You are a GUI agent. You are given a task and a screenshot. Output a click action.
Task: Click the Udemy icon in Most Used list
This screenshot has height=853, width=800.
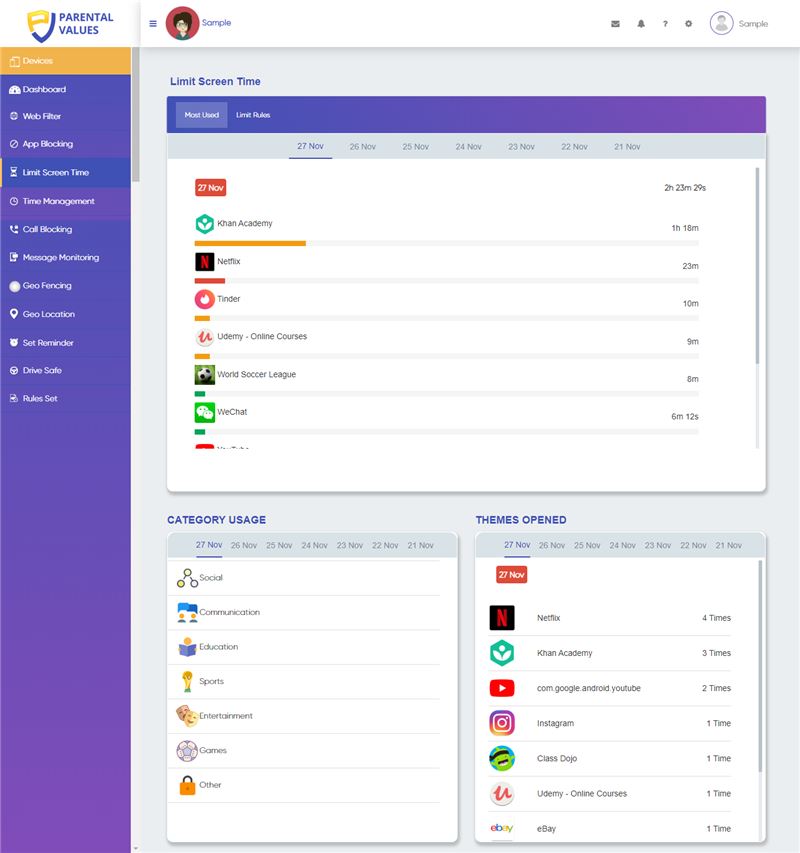(204, 337)
